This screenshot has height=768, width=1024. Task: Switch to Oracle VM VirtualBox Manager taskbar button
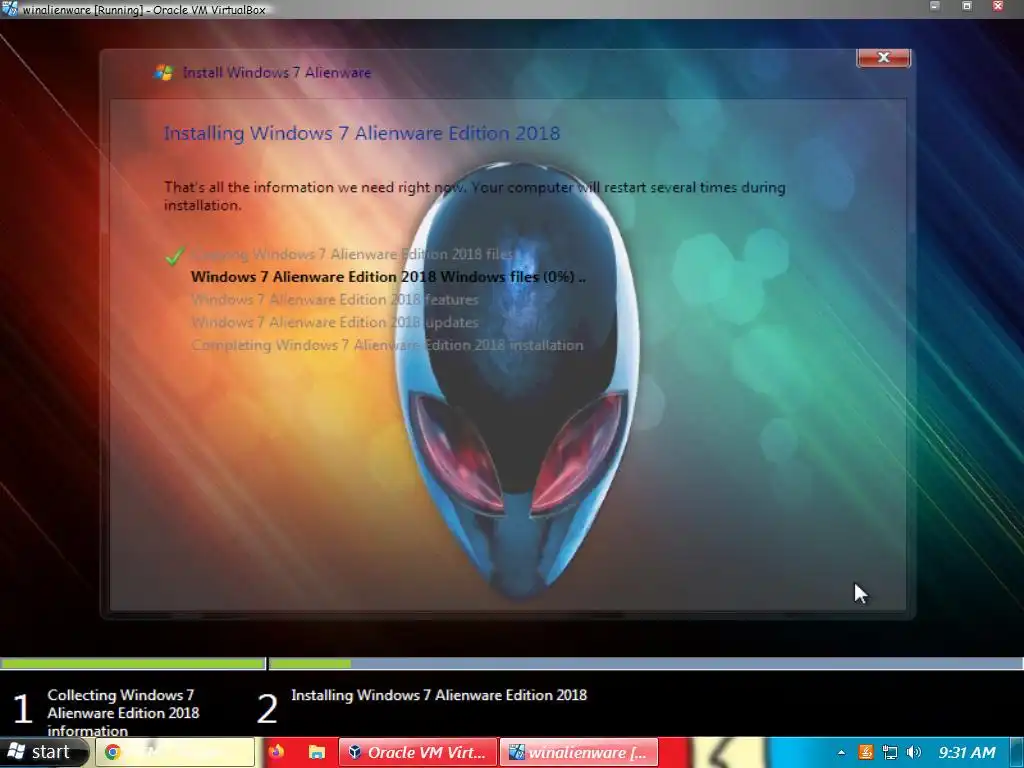tap(418, 752)
